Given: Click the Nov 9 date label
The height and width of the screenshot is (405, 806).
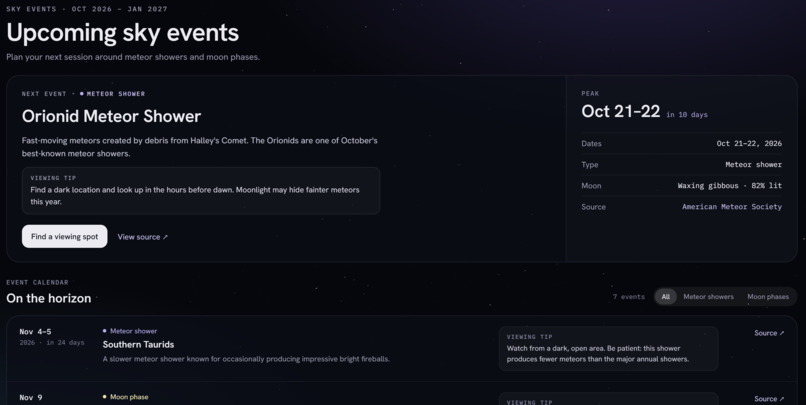Looking at the screenshot, I should [31, 397].
